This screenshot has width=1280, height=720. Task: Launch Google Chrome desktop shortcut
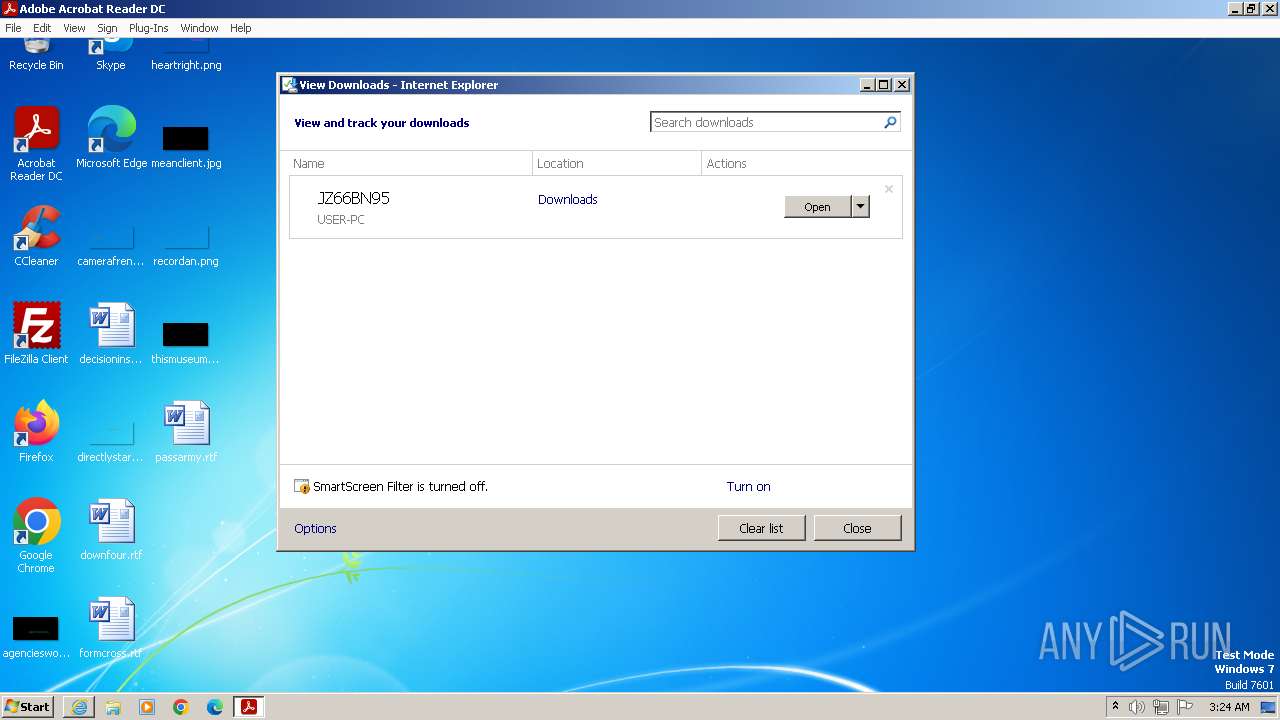pos(37,536)
